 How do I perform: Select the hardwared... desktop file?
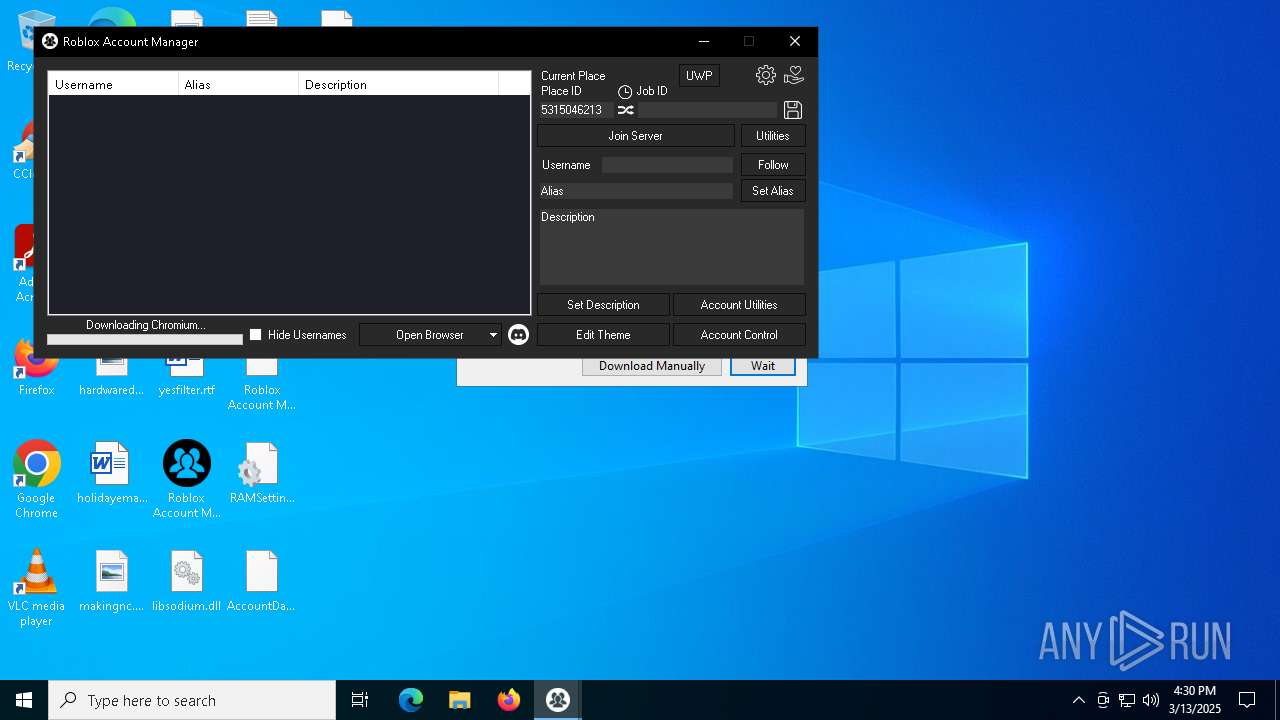pyautogui.click(x=111, y=377)
